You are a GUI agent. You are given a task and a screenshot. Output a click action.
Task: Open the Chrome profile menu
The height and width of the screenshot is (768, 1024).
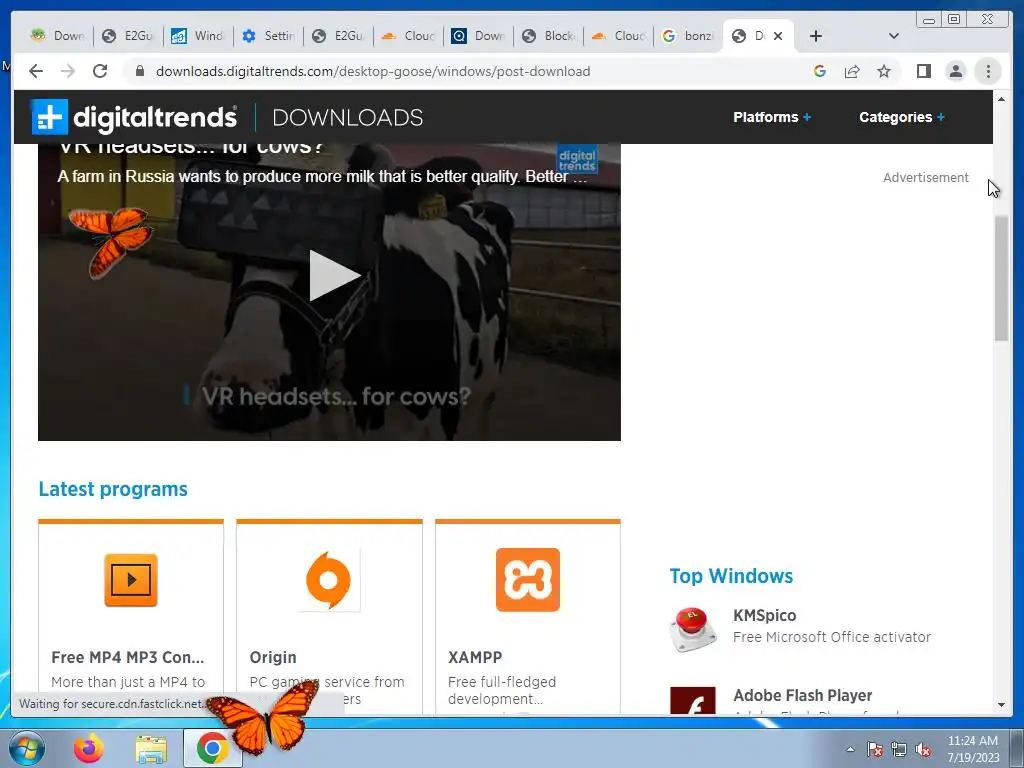point(955,71)
